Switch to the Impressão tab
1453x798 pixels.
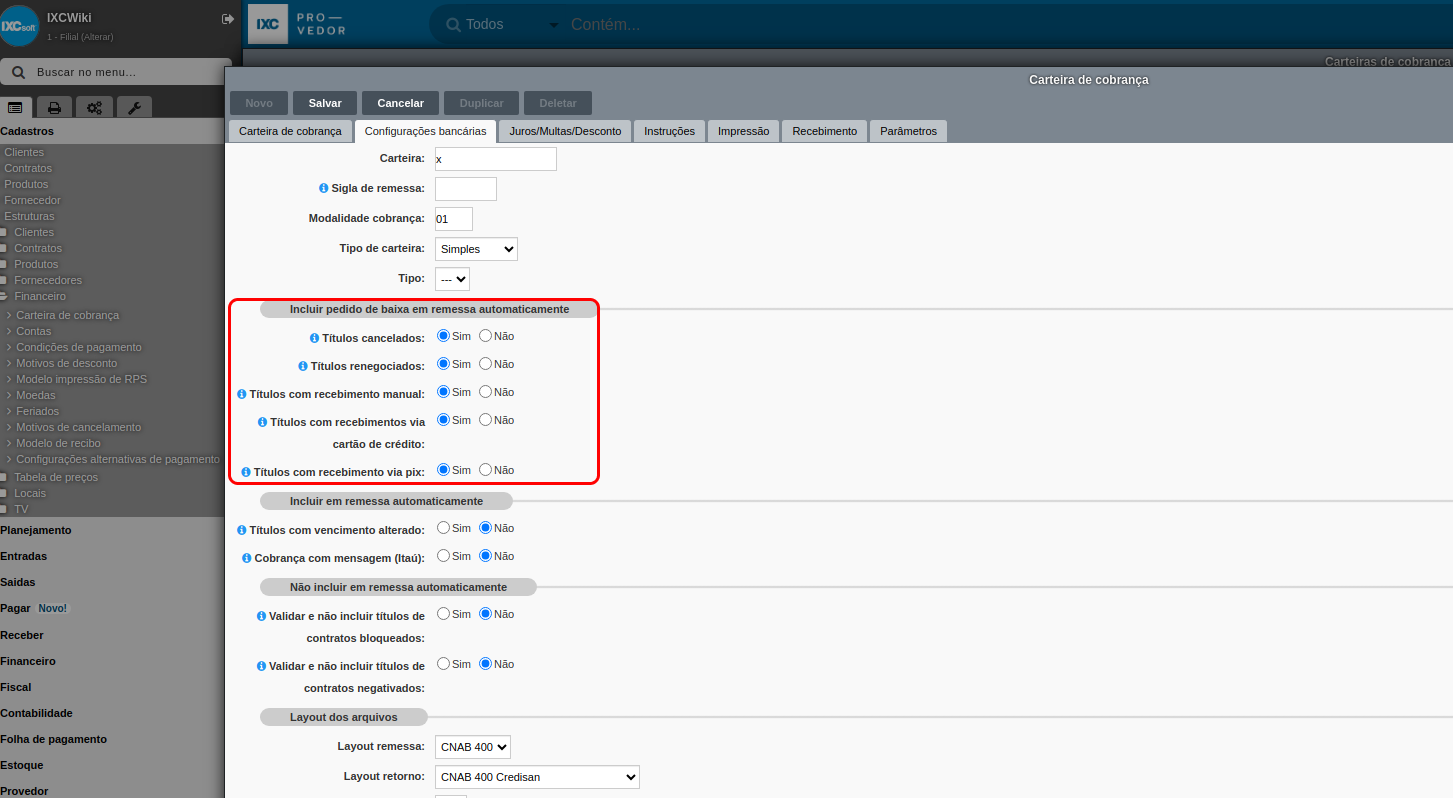point(743,131)
